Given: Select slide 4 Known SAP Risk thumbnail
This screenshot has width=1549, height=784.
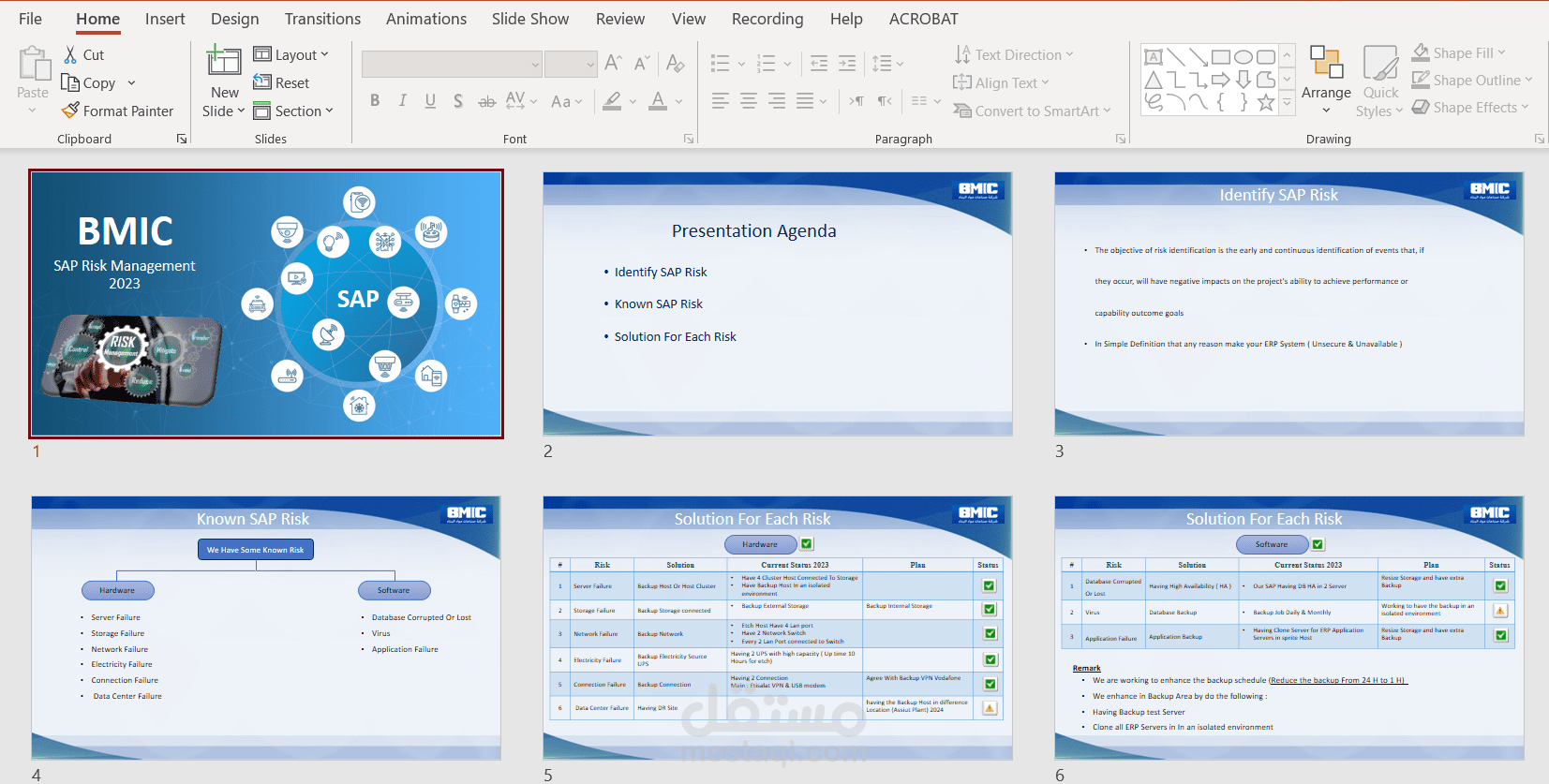Looking at the screenshot, I should coord(266,628).
